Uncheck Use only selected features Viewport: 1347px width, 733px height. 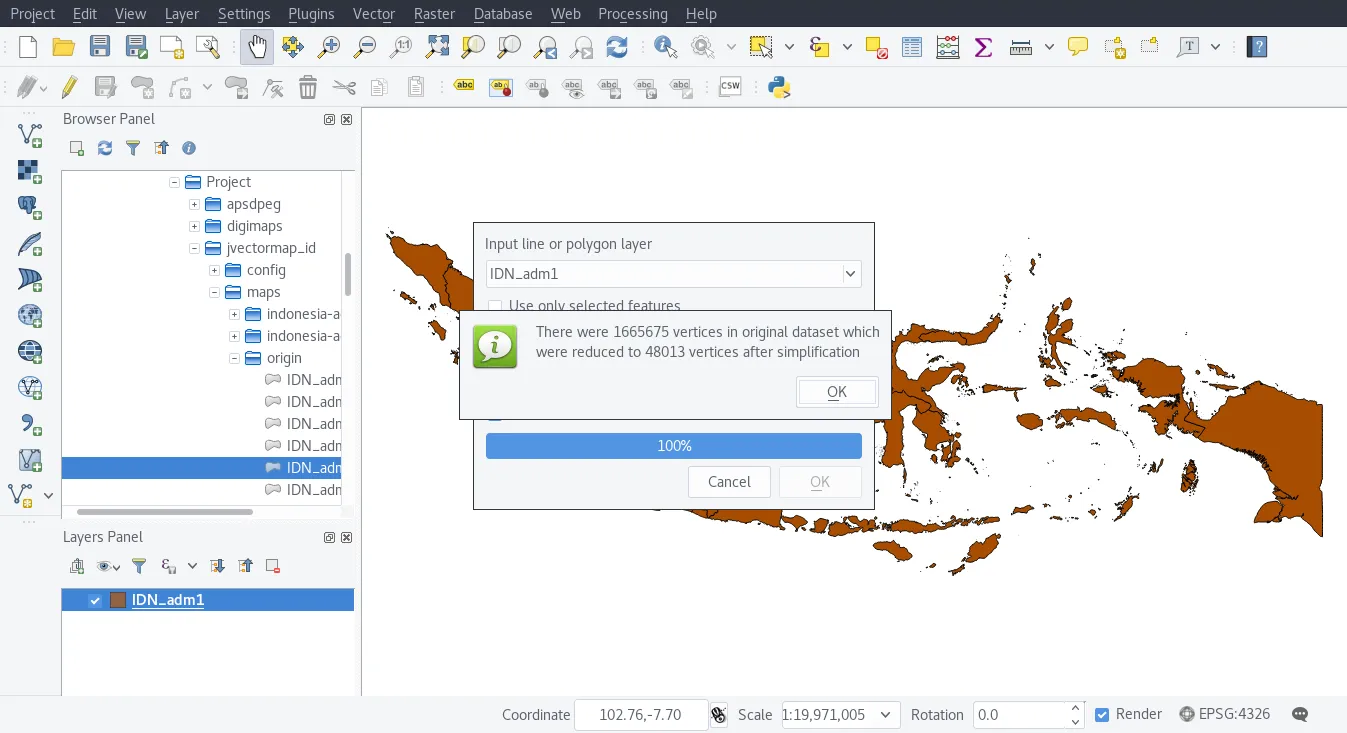(x=495, y=306)
